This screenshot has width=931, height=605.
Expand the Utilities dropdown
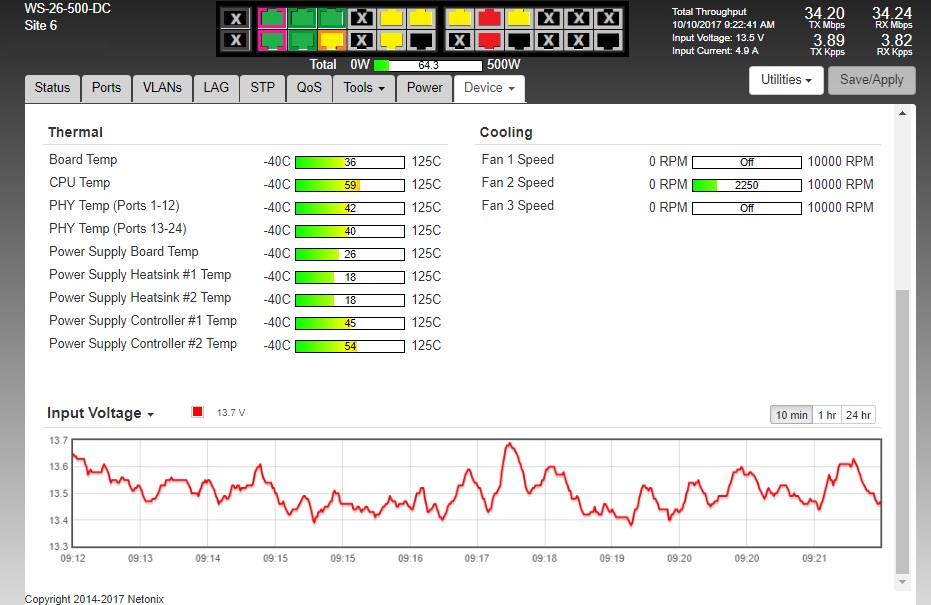click(786, 80)
